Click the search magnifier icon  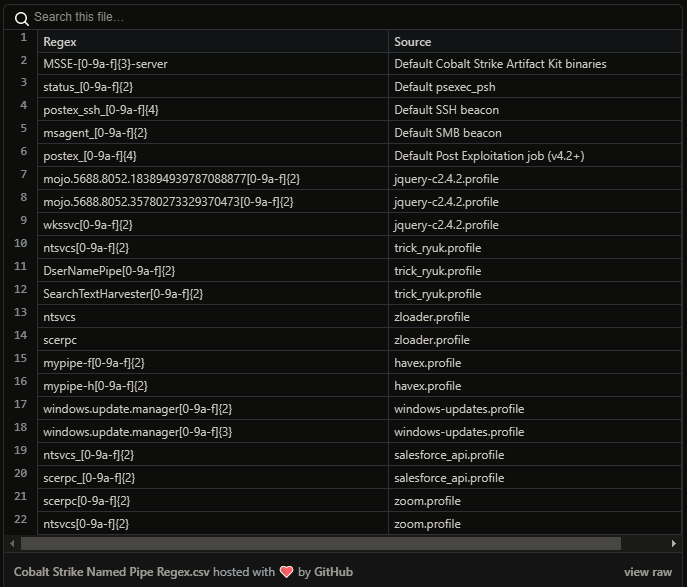pos(21,18)
